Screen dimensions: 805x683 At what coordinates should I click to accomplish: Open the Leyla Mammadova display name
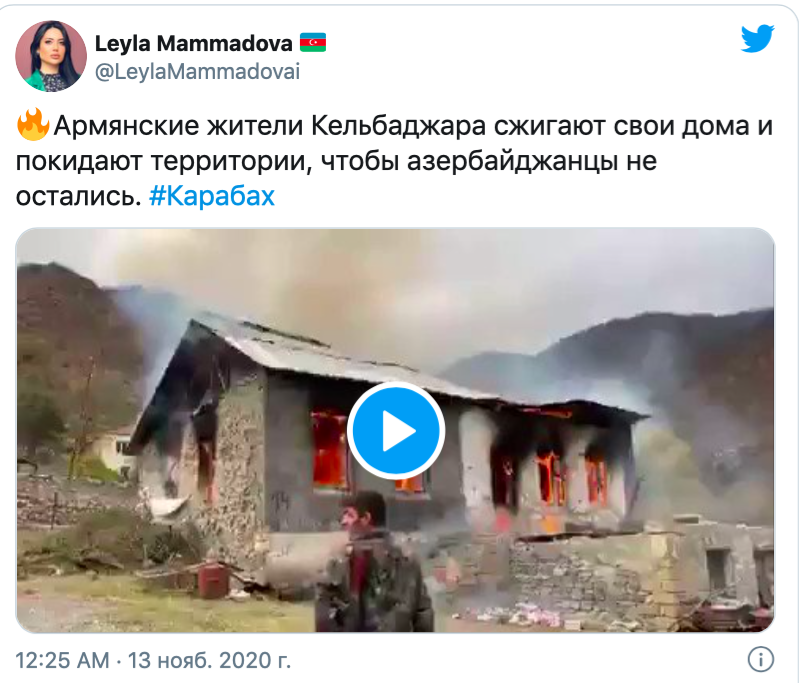(x=194, y=43)
